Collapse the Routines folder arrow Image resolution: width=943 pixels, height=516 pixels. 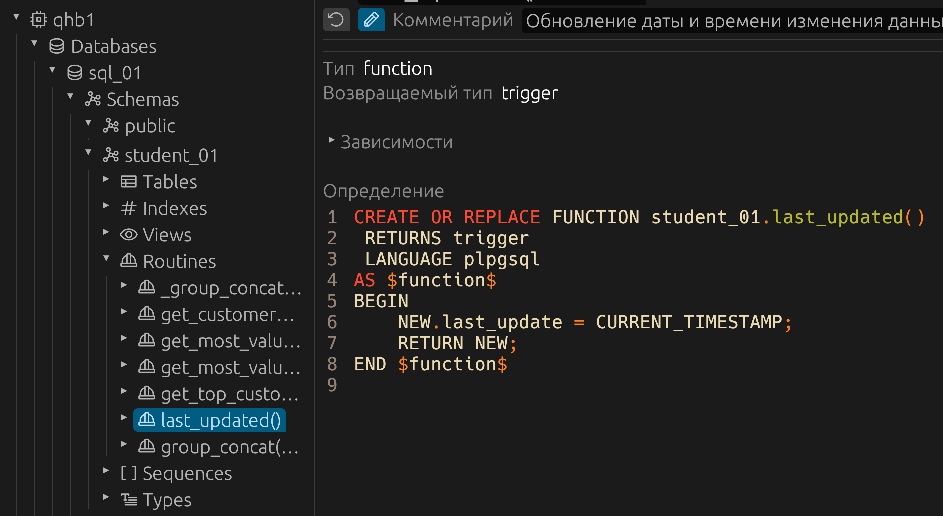coord(106,260)
